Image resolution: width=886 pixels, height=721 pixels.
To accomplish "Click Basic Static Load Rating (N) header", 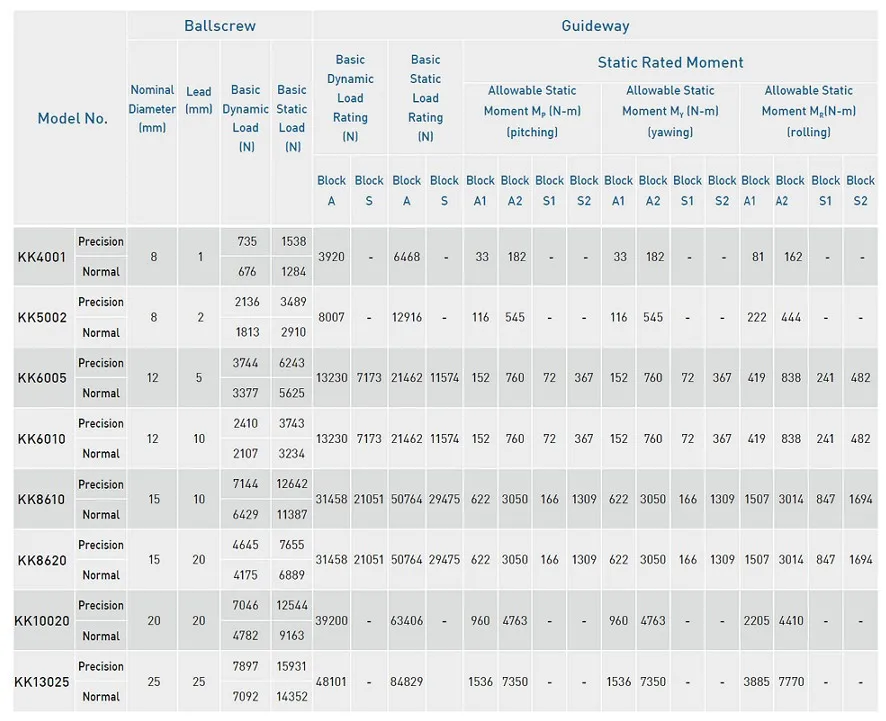I will coord(425,98).
